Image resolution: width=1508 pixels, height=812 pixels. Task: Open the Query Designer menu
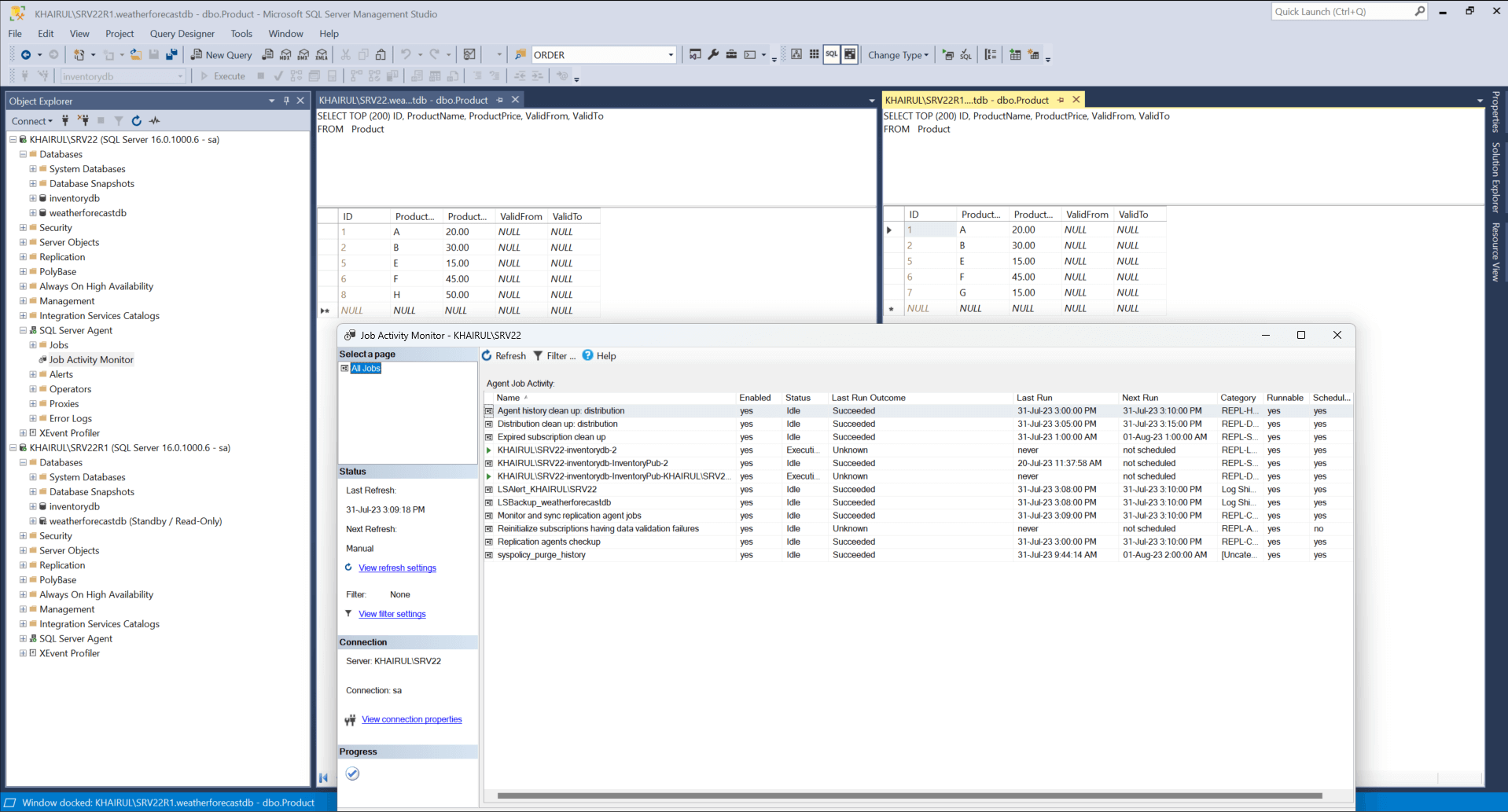tap(182, 34)
